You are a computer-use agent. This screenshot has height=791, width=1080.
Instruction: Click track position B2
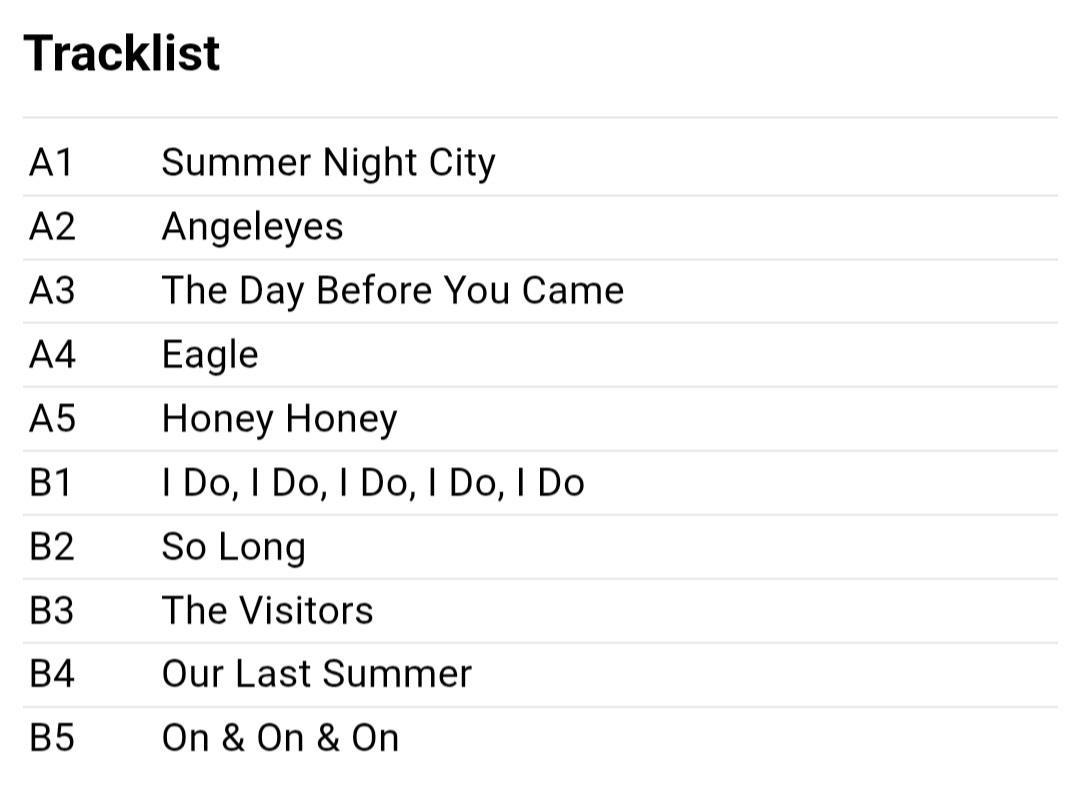click(x=52, y=546)
